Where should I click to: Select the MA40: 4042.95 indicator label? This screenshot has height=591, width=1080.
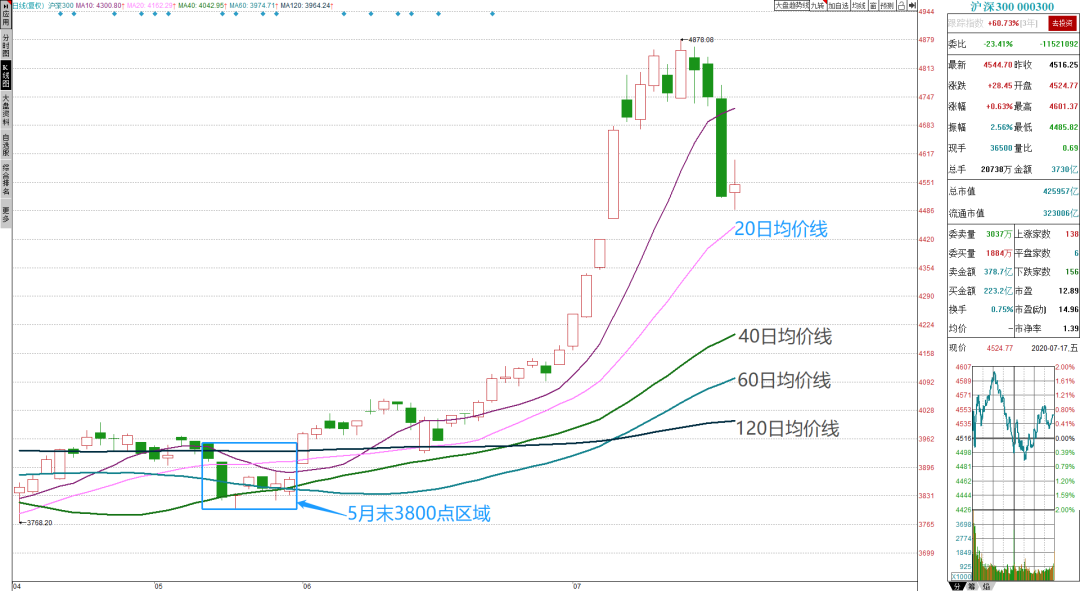(x=202, y=6)
